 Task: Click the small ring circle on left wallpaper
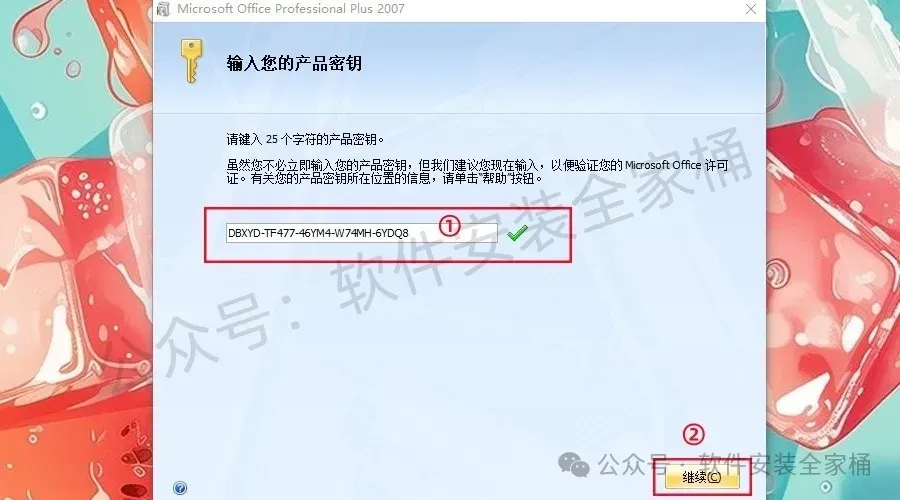(38, 110)
